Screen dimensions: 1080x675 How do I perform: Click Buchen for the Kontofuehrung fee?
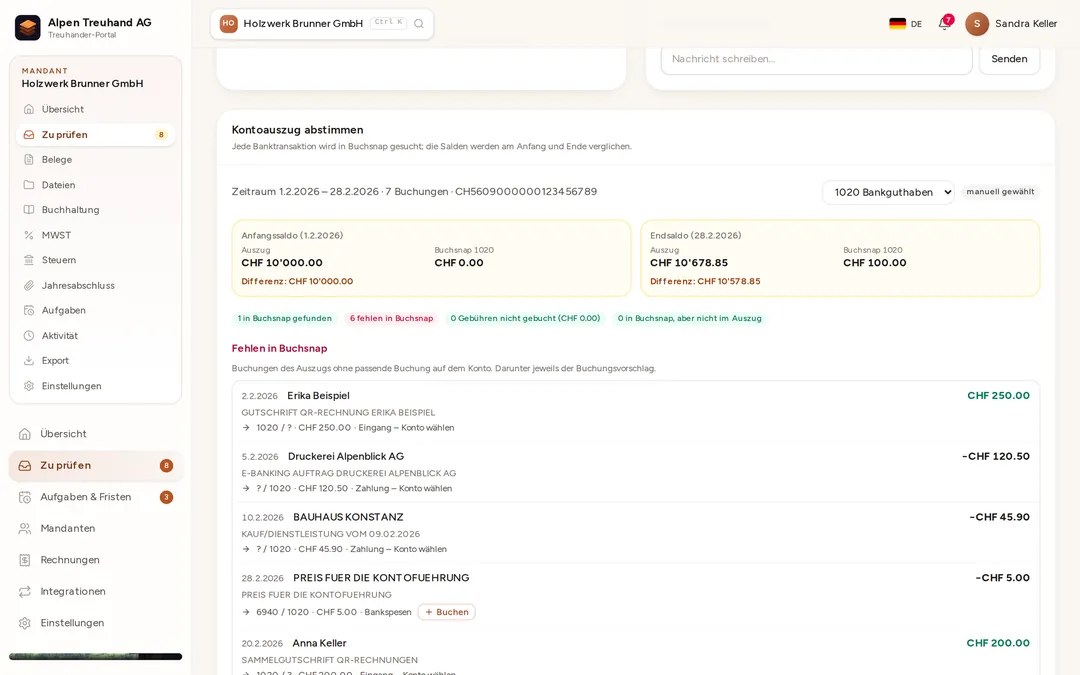tap(446, 612)
